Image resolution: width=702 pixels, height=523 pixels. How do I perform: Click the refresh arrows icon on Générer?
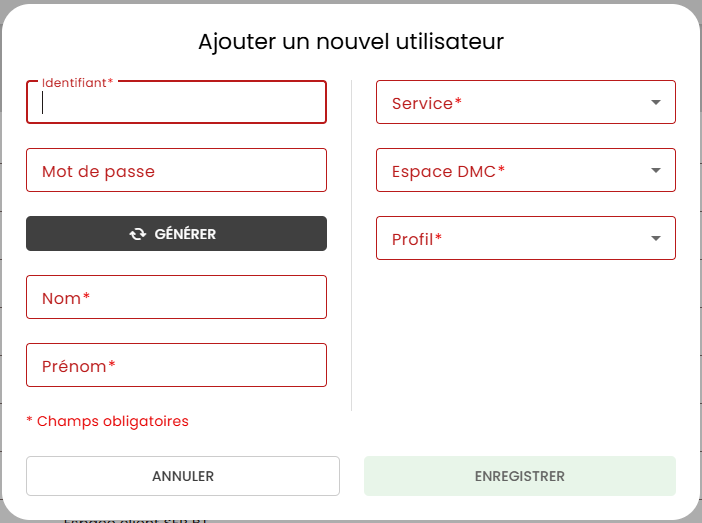(138, 234)
